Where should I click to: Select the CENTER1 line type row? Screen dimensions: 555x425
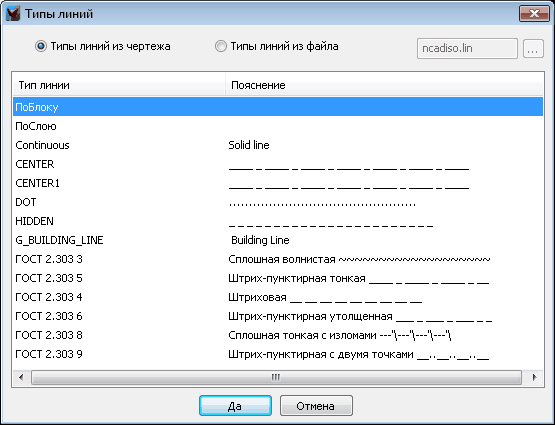pos(278,183)
